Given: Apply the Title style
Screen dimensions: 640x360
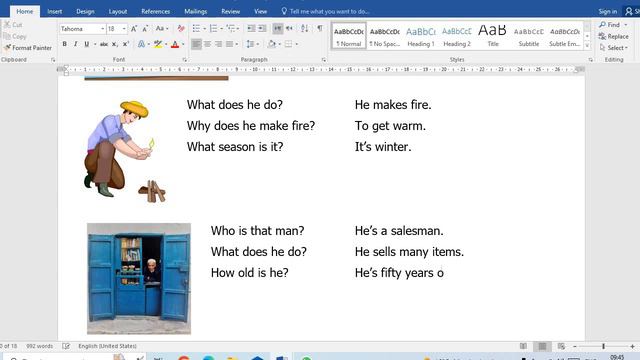Looking at the screenshot, I should 493,36.
